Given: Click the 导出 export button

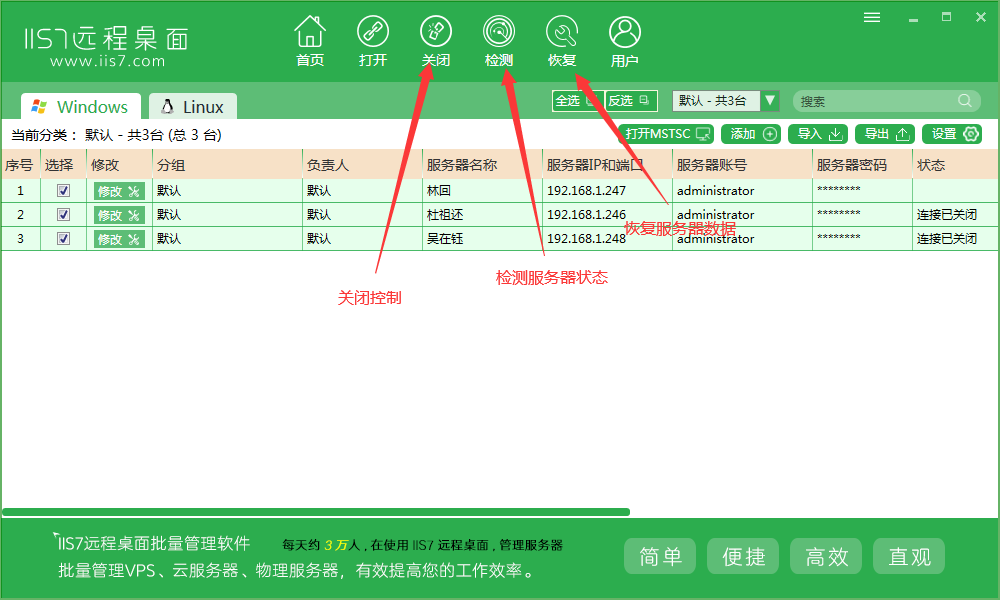Looking at the screenshot, I should pyautogui.click(x=885, y=134).
